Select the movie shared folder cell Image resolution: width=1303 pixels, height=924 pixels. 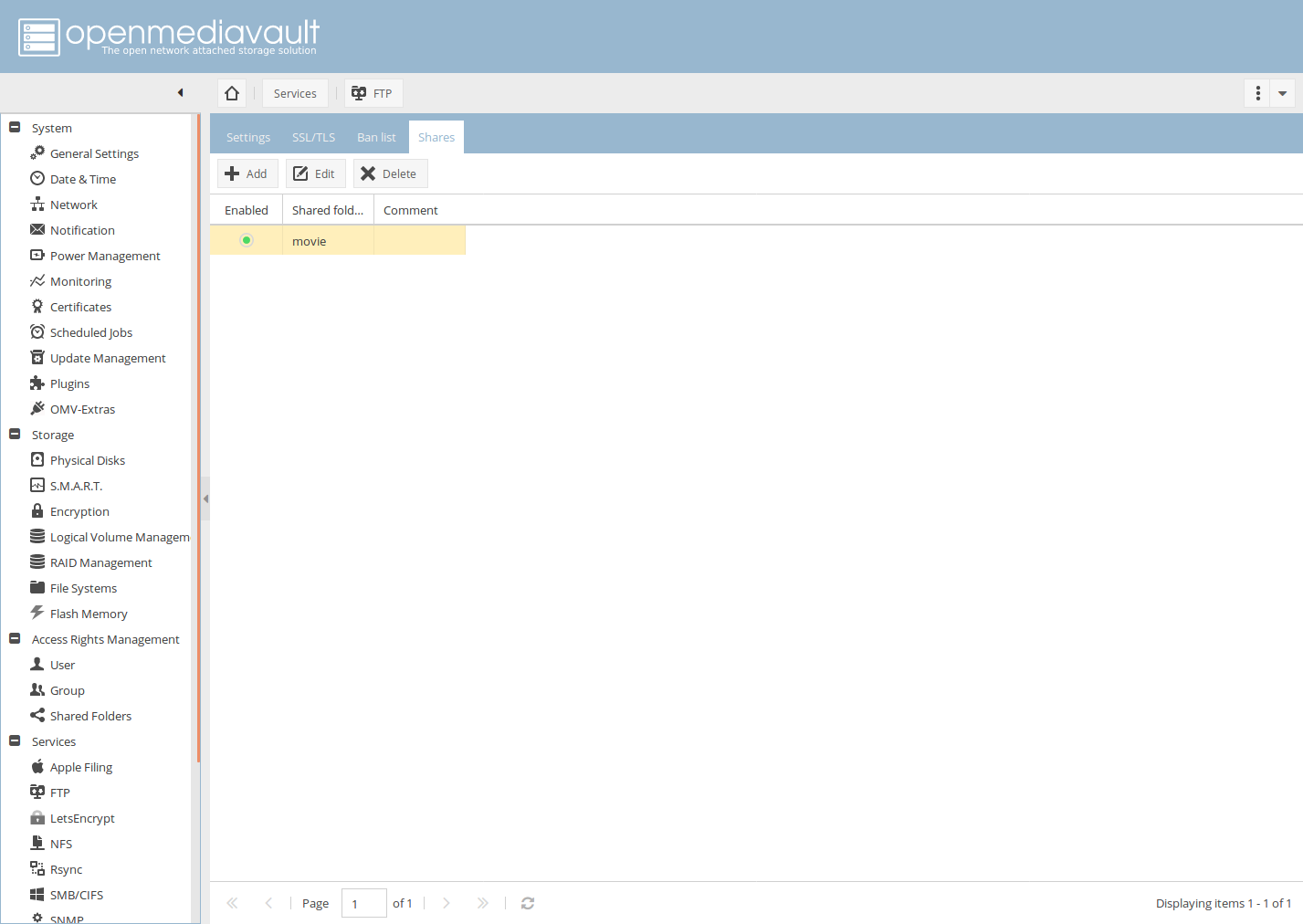[328, 241]
